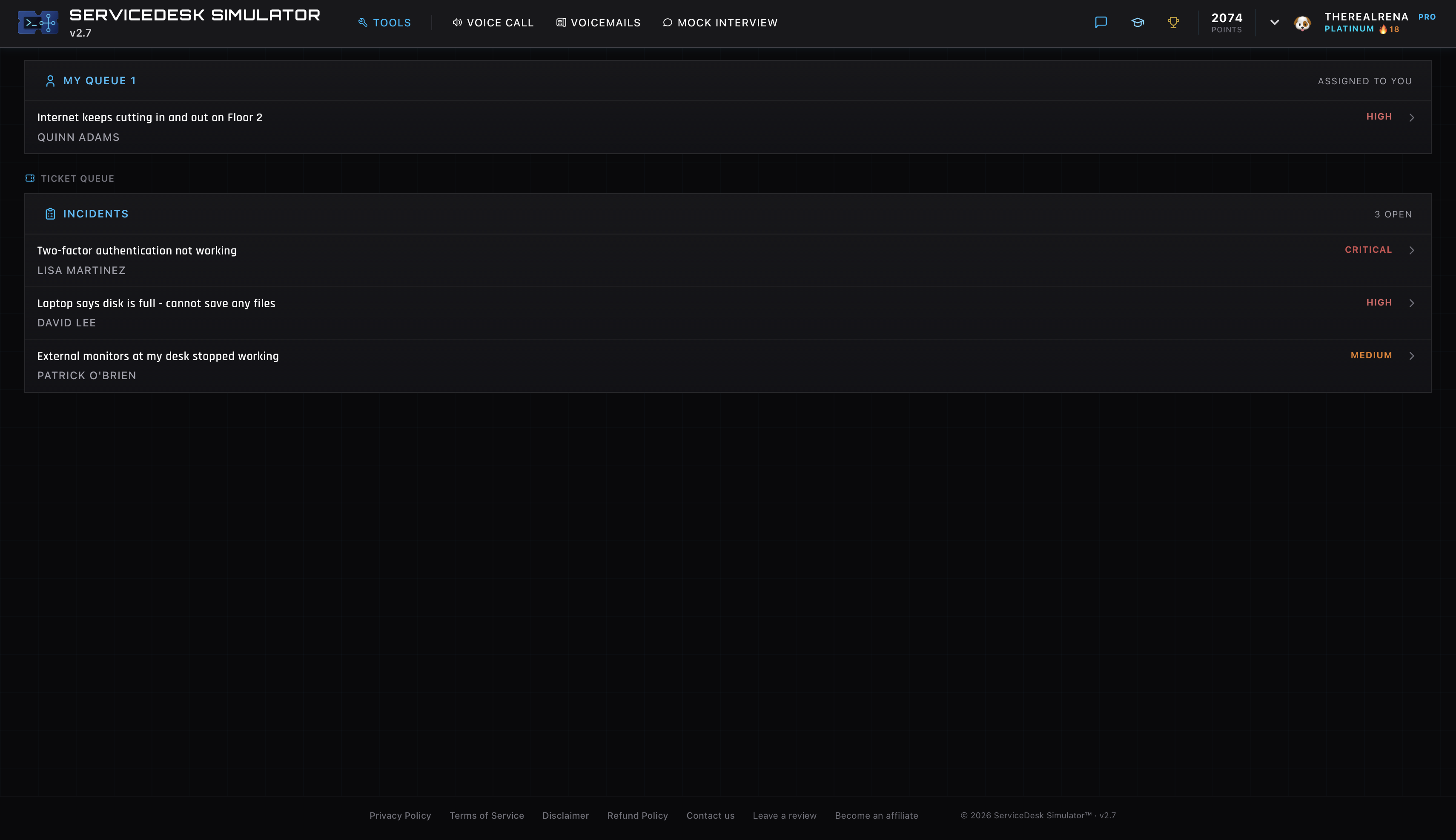This screenshot has height=840, width=1456.
Task: Click the 3 OPEN count
Action: [1393, 214]
